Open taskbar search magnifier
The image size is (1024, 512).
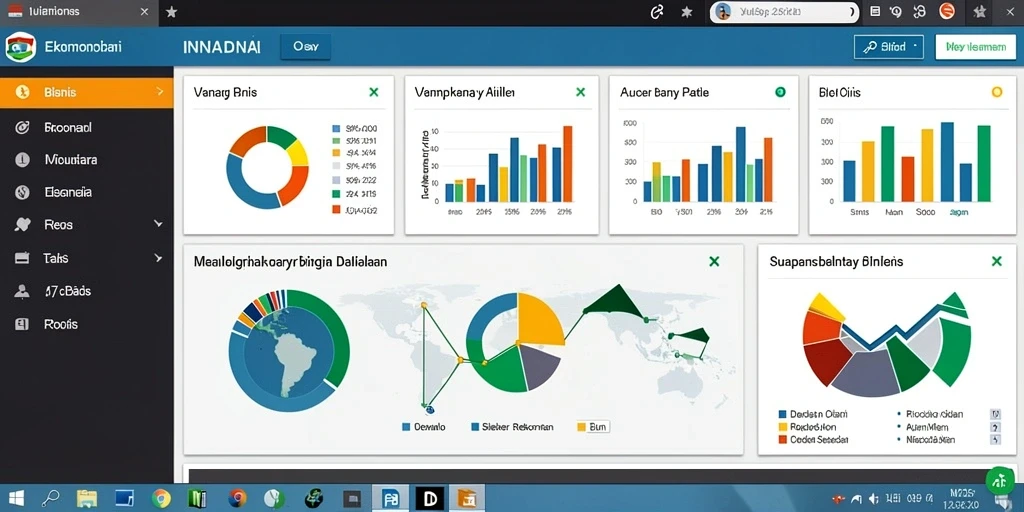[50, 498]
